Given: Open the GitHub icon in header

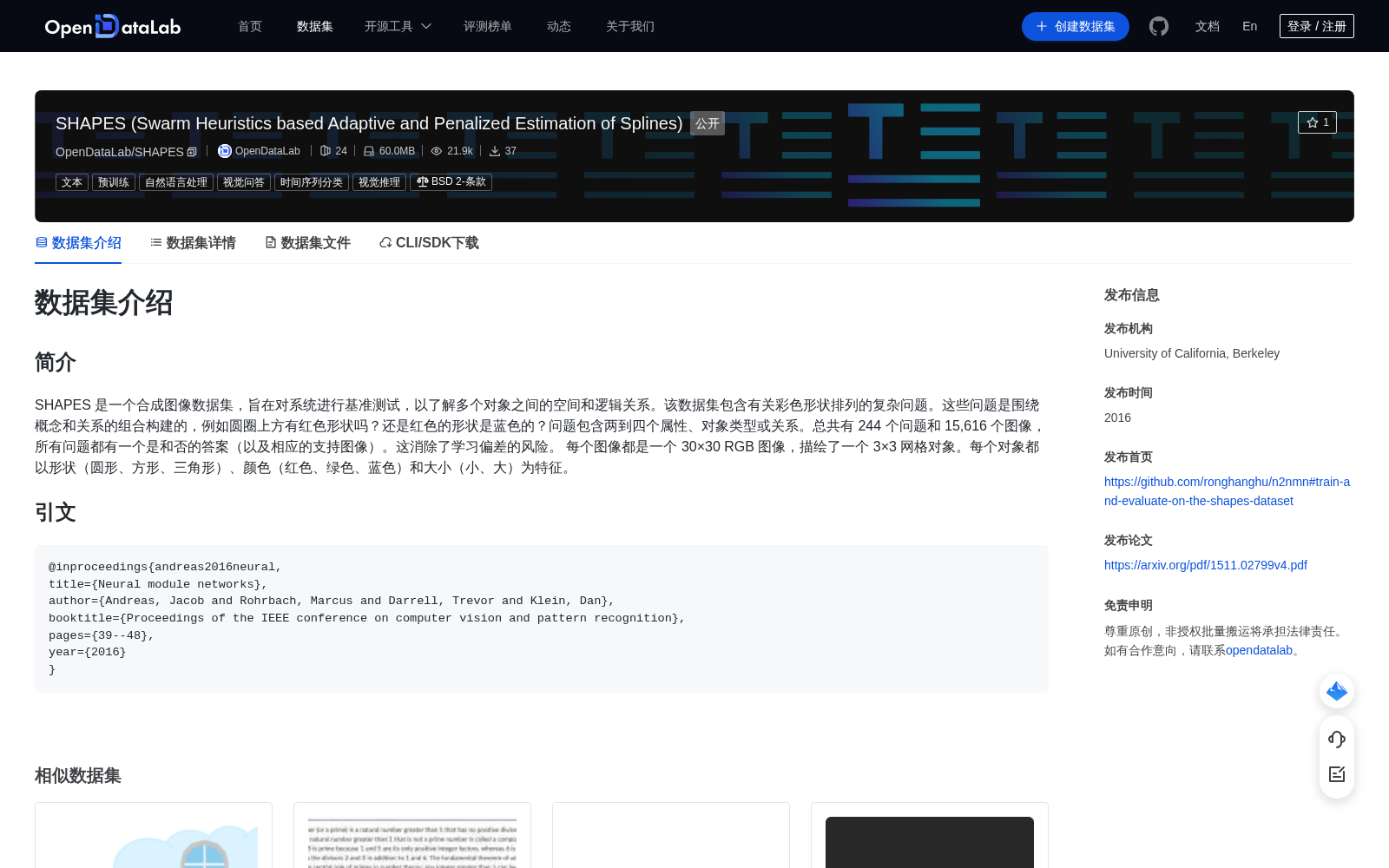Looking at the screenshot, I should pos(1159,26).
